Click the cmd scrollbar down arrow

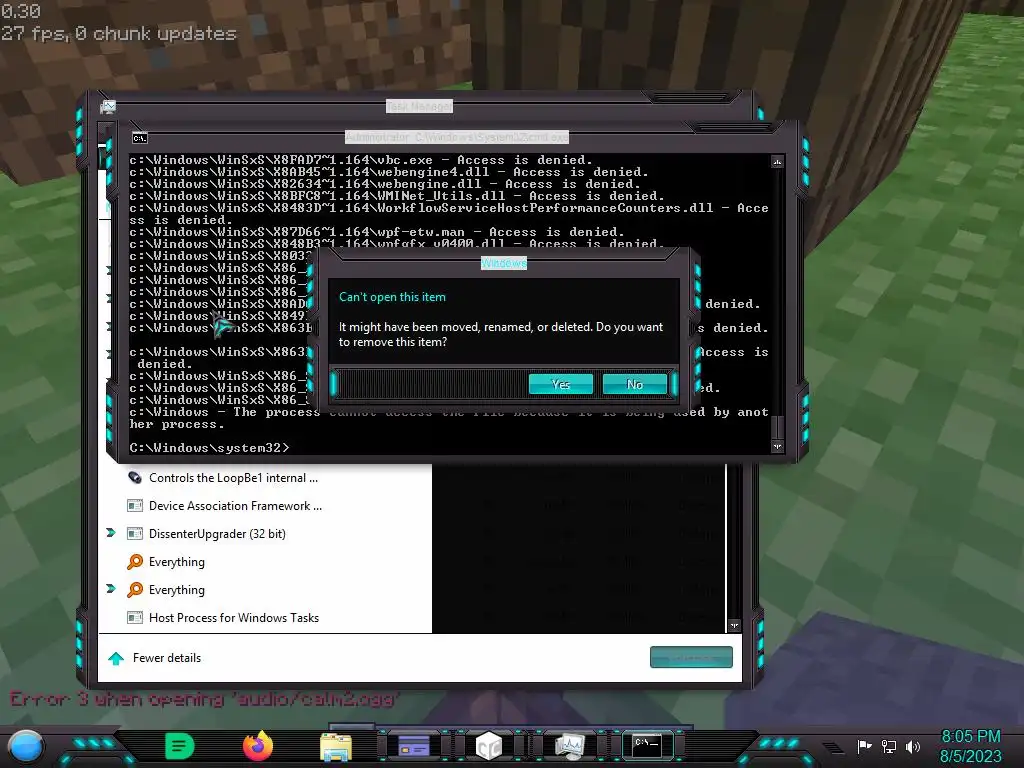point(777,447)
